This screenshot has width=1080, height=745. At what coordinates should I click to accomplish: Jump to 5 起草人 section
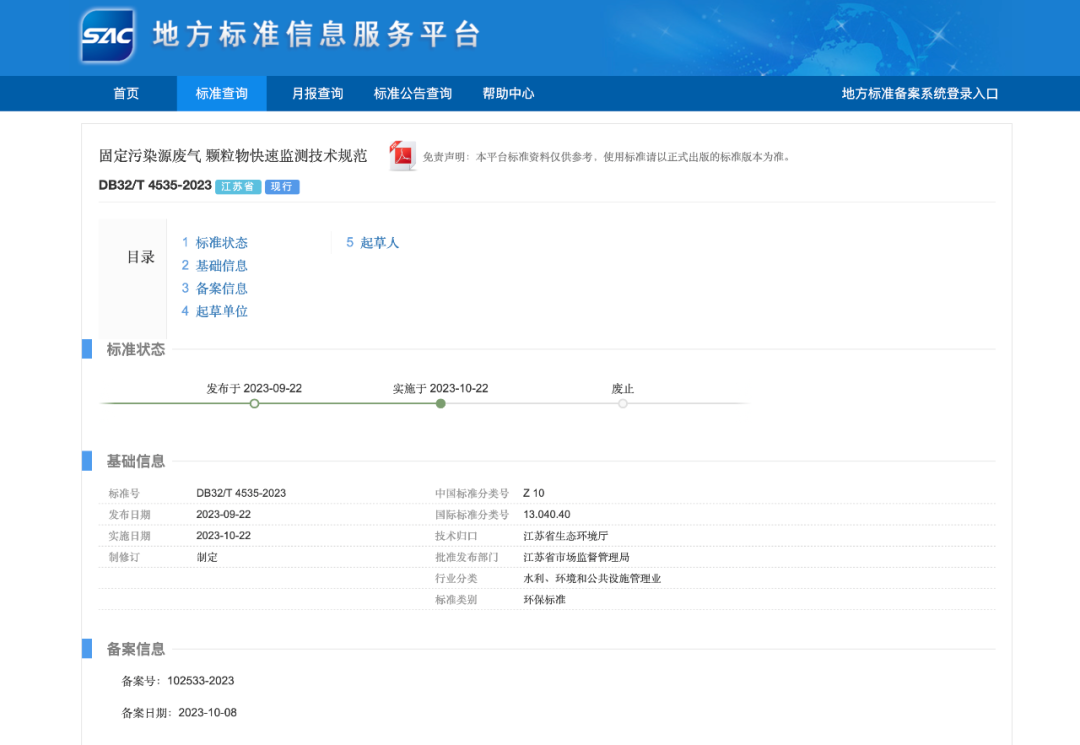pyautogui.click(x=372, y=242)
